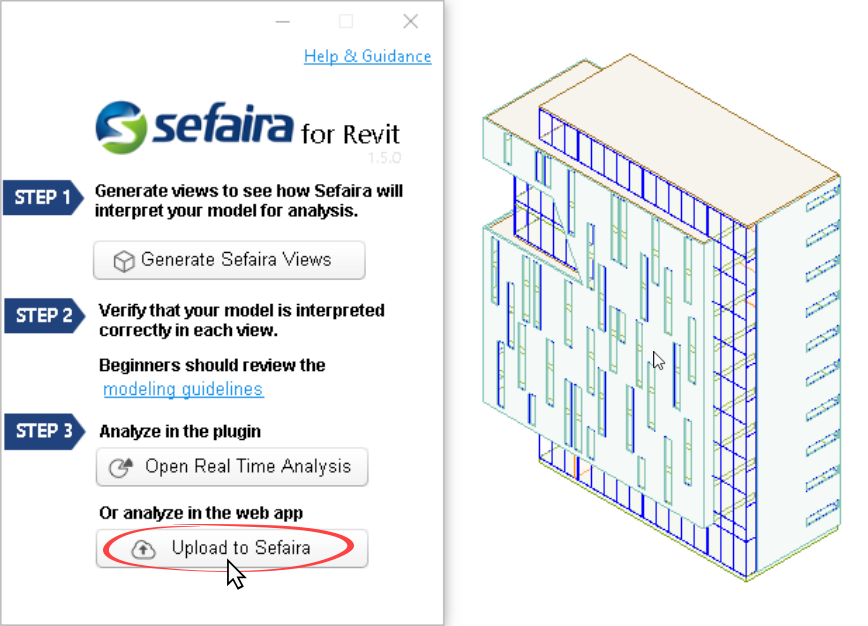
Task: Click the Generate Sefaira Views button
Action: click(x=229, y=260)
